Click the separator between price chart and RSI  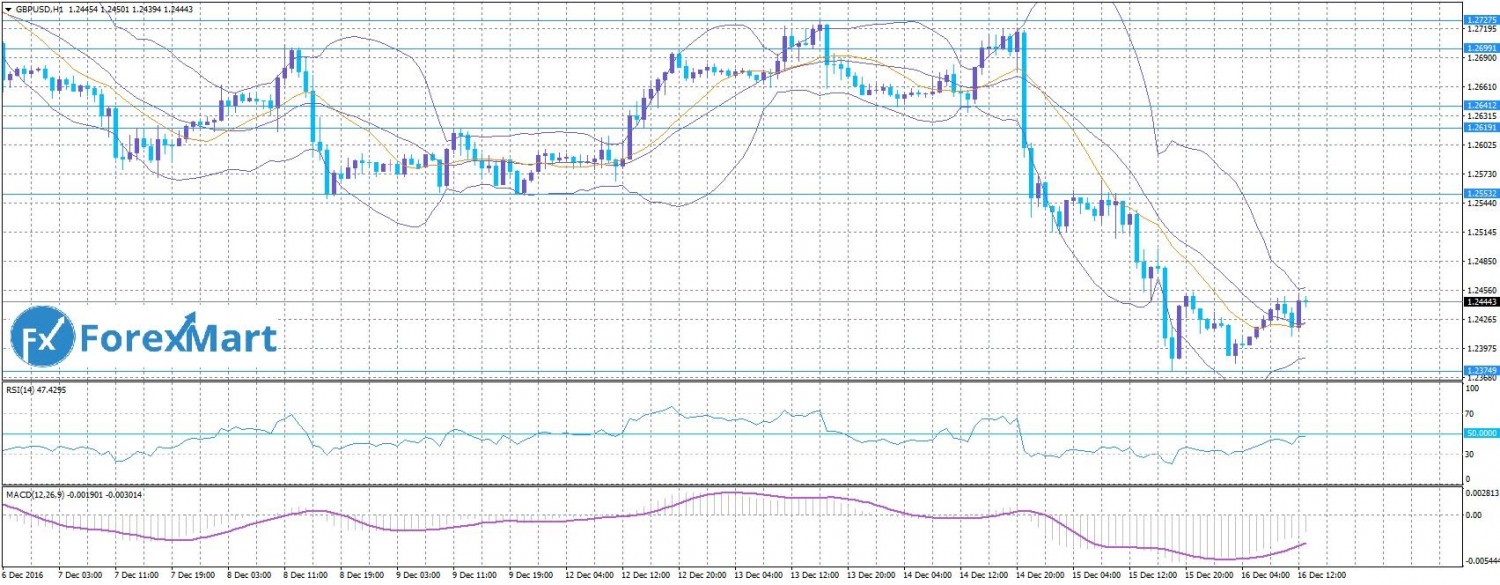730,381
